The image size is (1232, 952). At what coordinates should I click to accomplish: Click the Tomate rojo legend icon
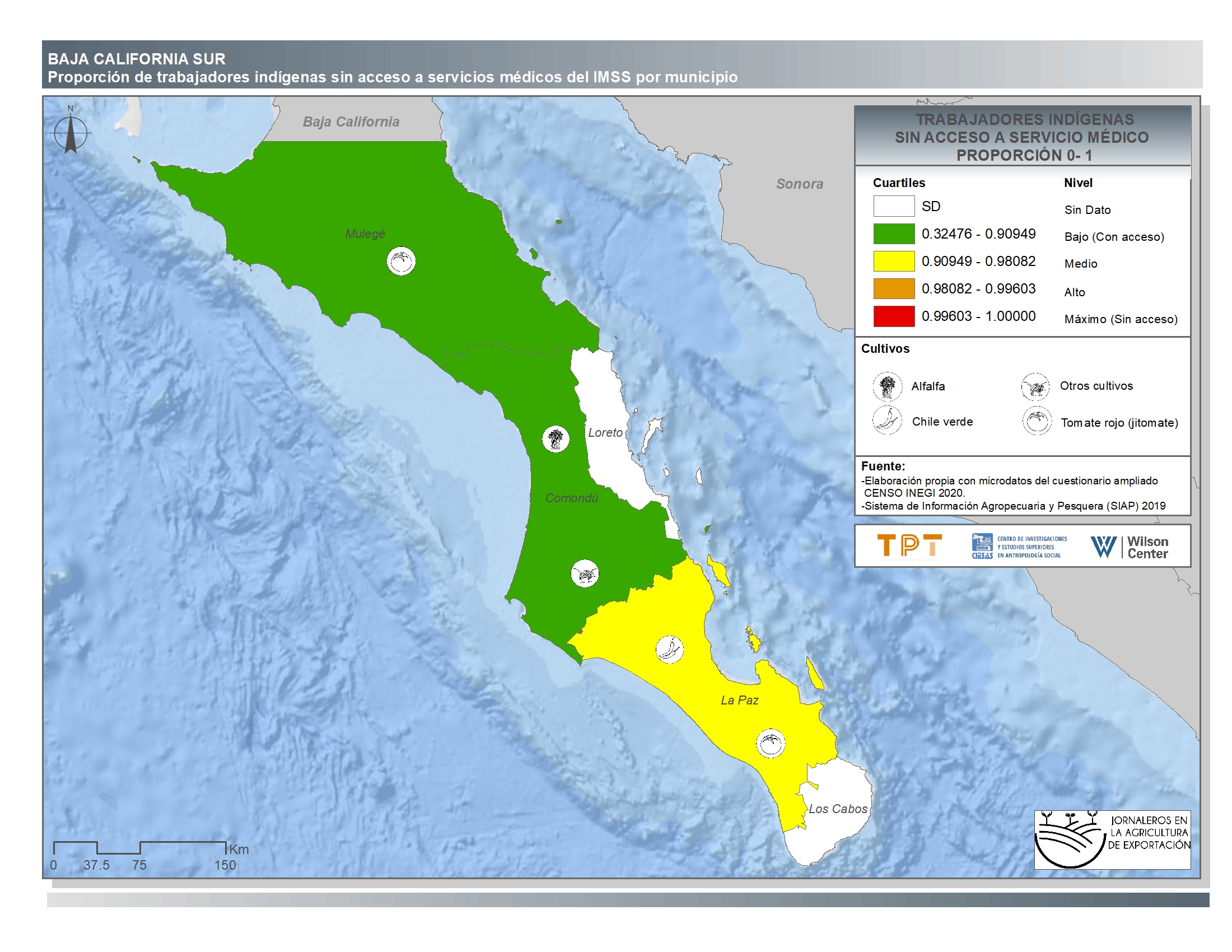click(x=1037, y=421)
